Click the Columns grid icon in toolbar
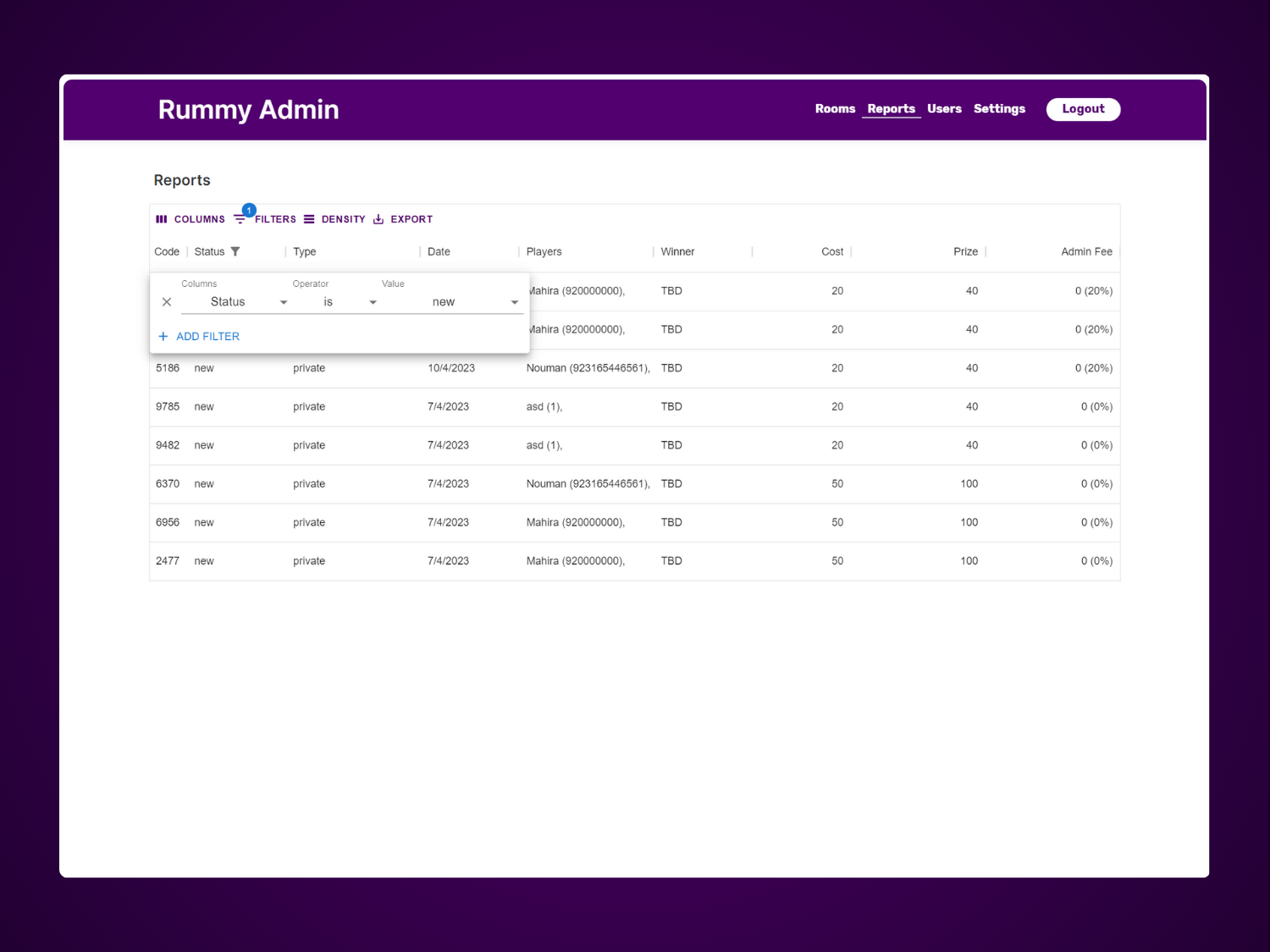 [x=162, y=219]
